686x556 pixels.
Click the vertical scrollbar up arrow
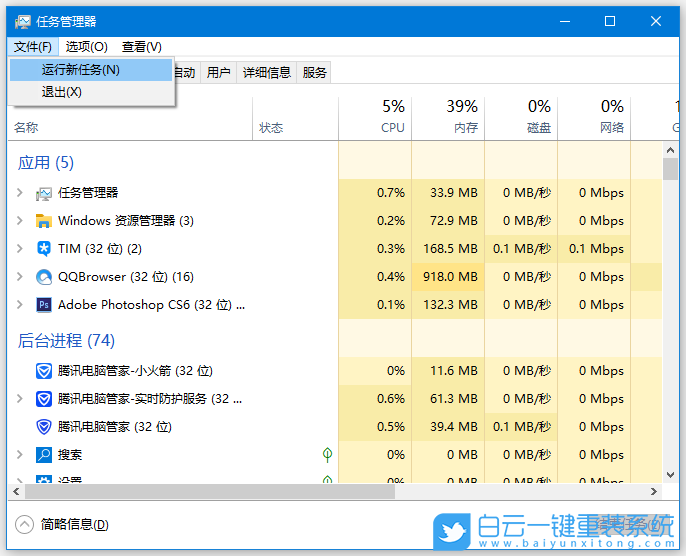coord(670,150)
